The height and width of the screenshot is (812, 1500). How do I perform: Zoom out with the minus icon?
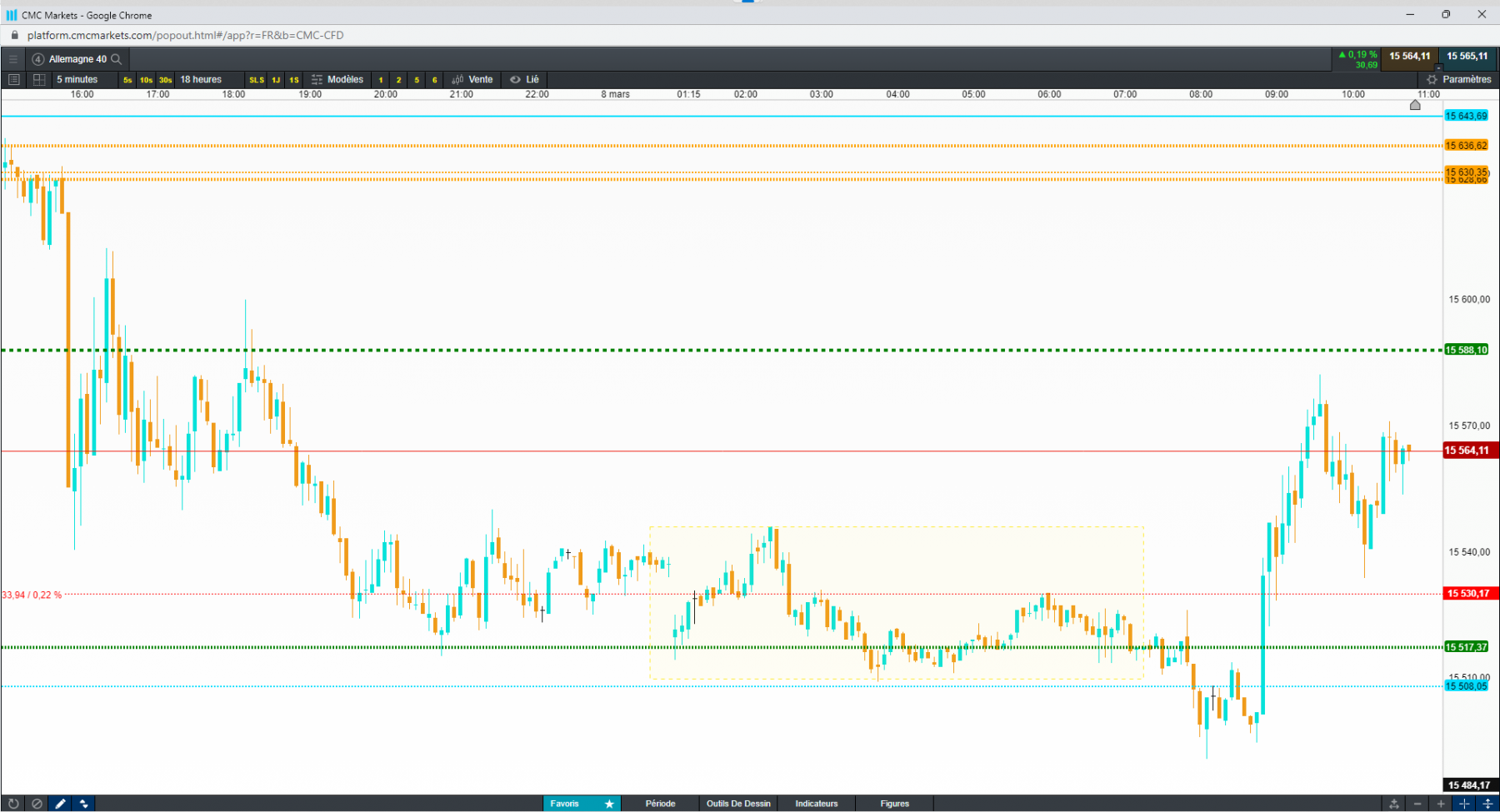tap(1417, 804)
